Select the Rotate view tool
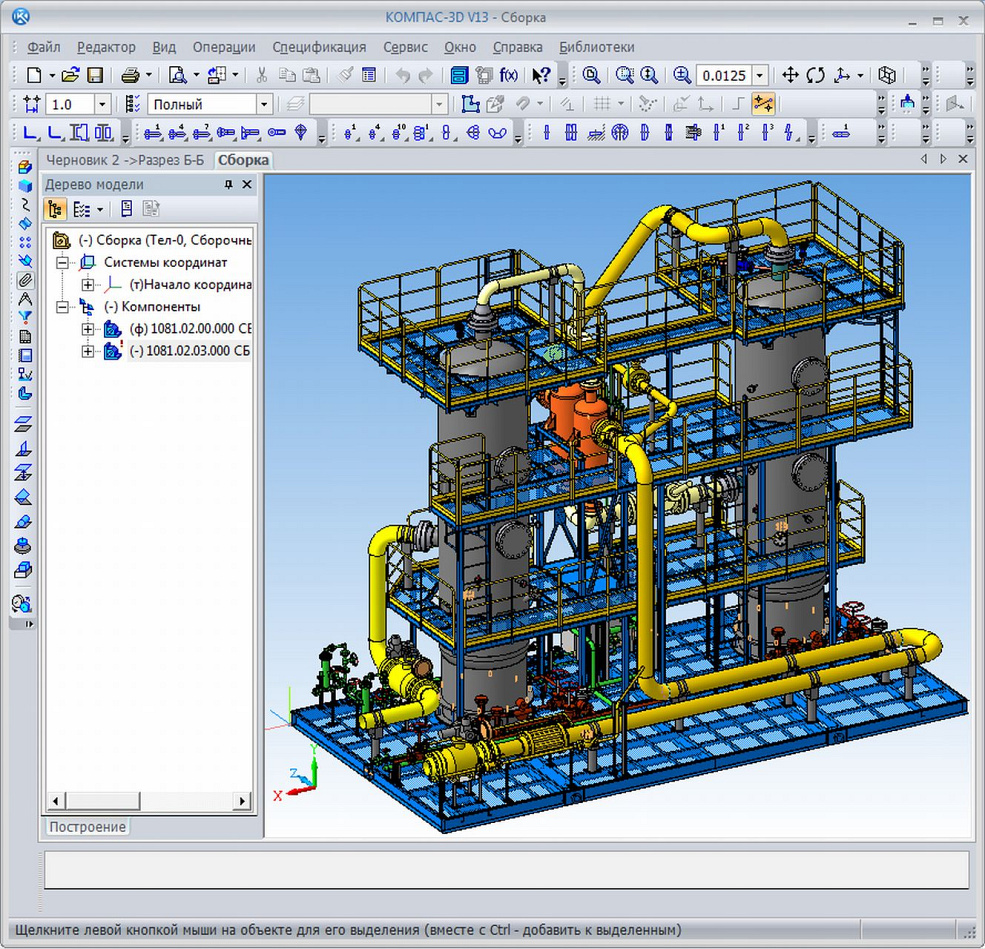The image size is (985, 949). (x=816, y=75)
